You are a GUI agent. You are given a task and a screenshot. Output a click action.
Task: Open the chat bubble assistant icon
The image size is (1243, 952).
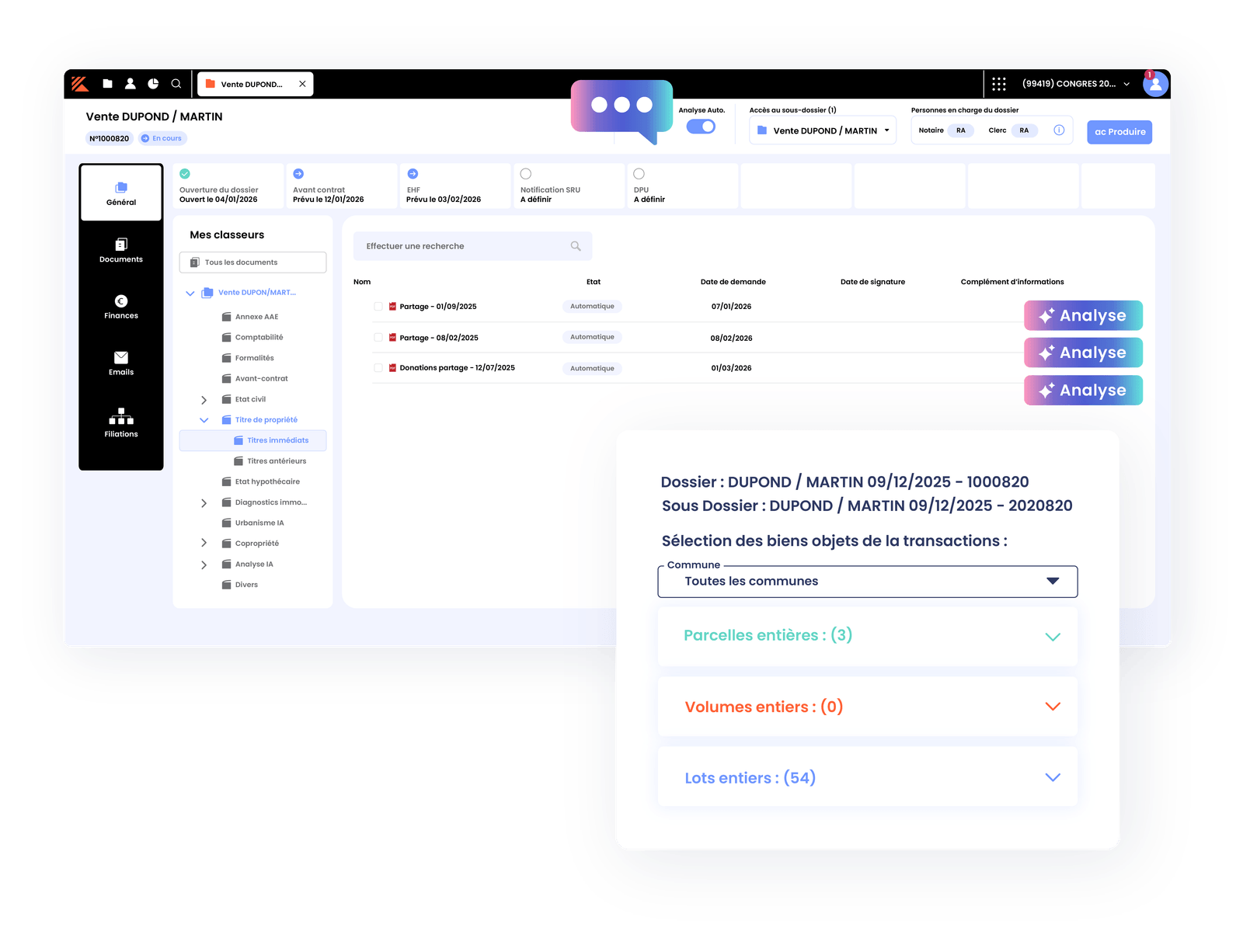622,111
